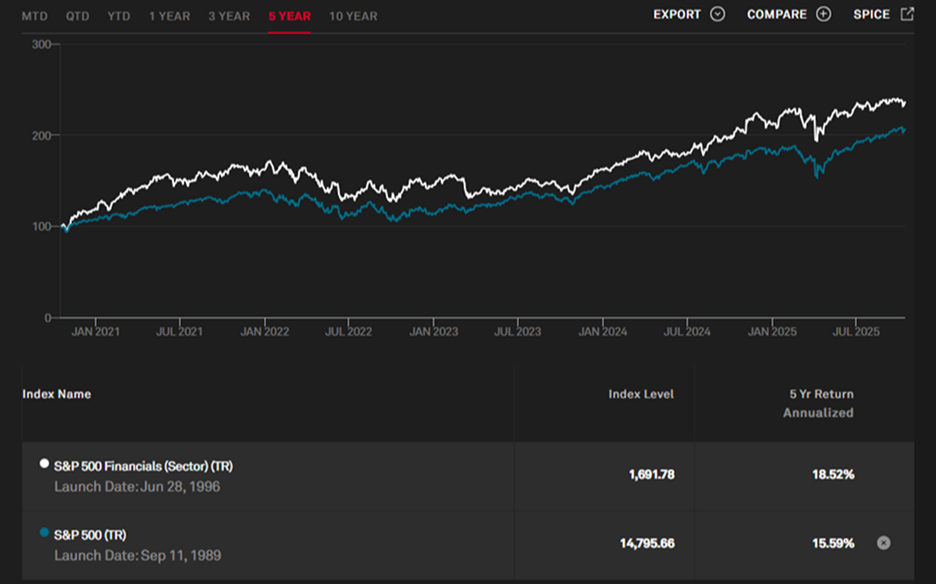
Task: Click the Index Name column header
Action: [57, 394]
